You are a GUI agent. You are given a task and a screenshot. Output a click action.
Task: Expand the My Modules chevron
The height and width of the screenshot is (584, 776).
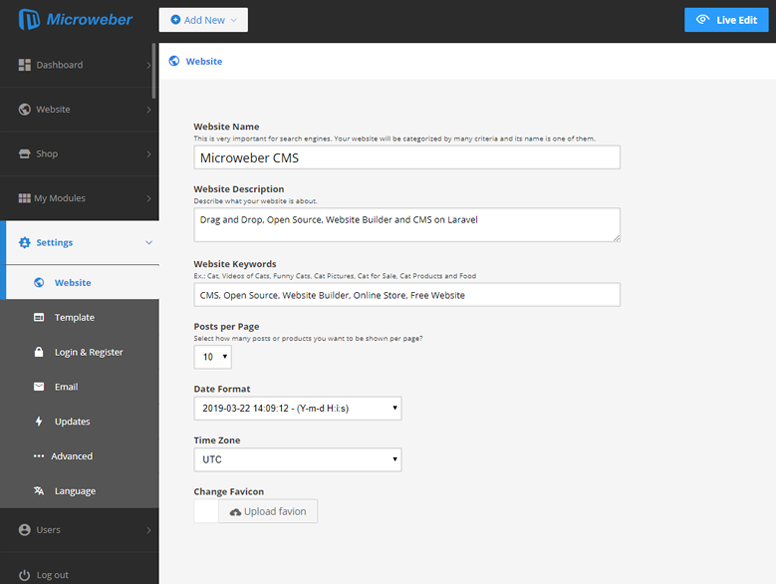pyautogui.click(x=149, y=198)
